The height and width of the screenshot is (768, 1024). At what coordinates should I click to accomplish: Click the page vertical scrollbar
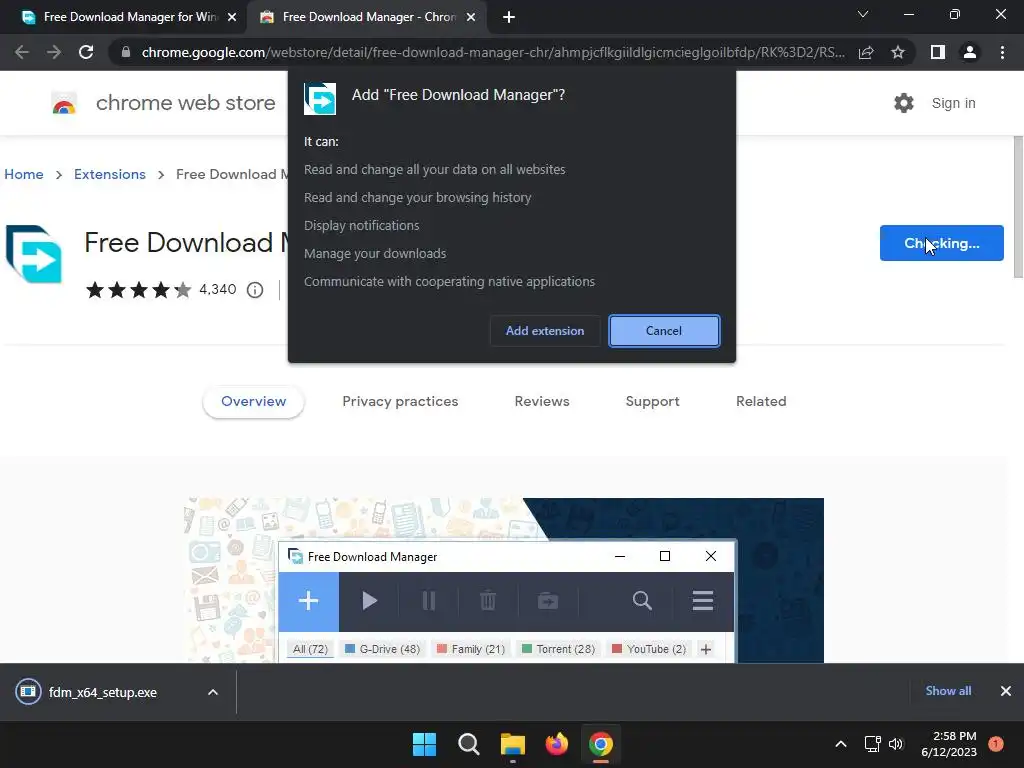pos(1018,206)
